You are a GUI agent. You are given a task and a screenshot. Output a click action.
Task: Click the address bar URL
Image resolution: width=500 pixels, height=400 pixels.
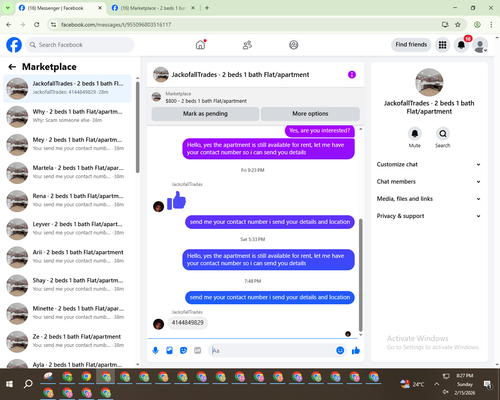(116, 25)
